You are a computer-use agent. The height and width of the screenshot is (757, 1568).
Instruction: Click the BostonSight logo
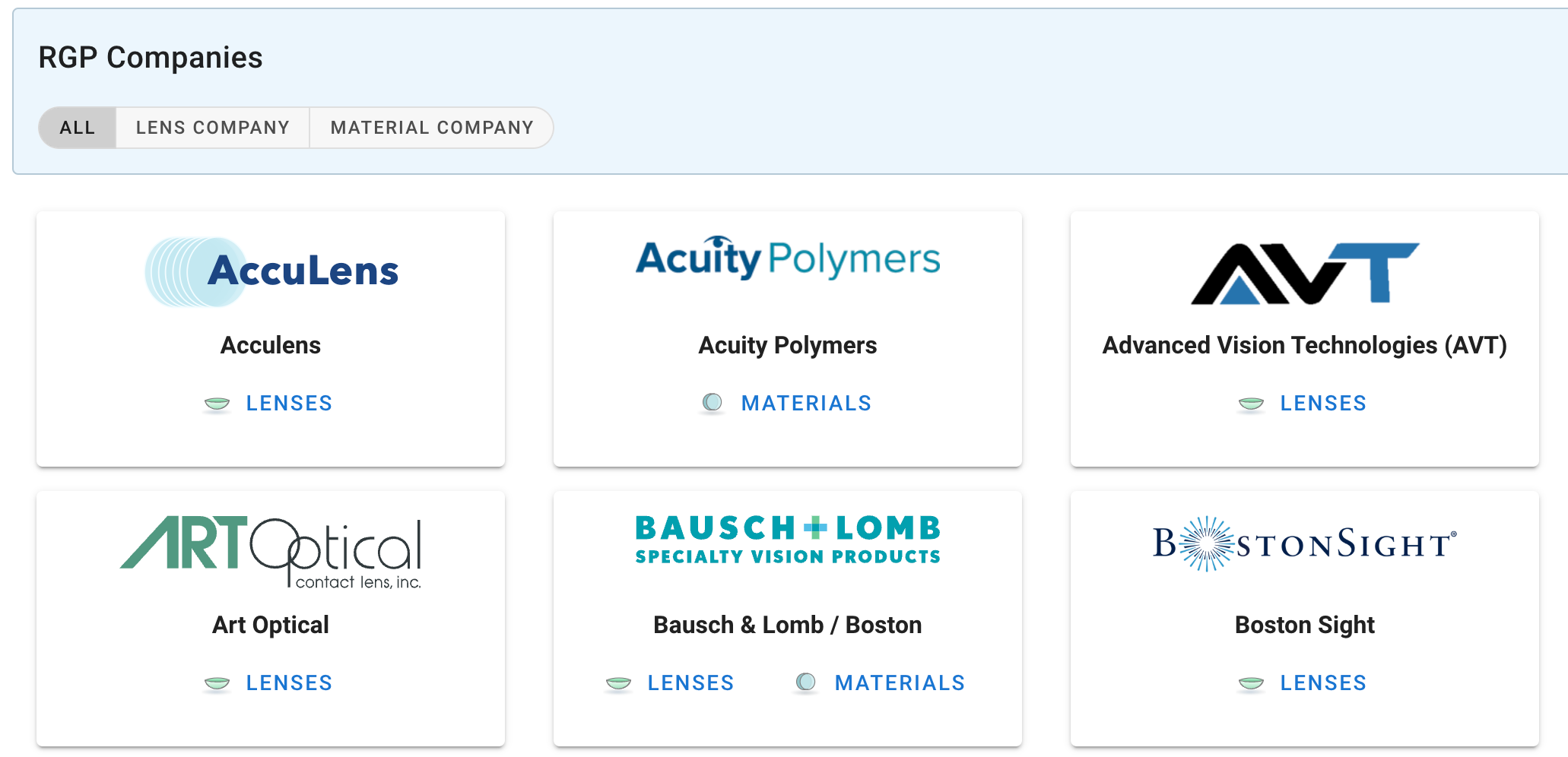pyautogui.click(x=1304, y=544)
